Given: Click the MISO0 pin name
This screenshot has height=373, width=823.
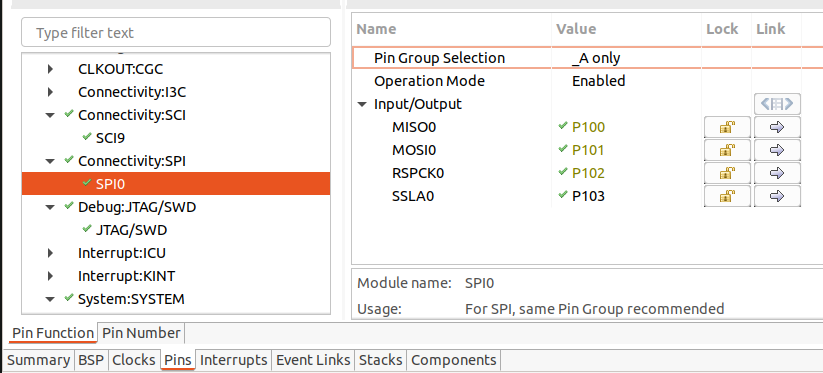Looking at the screenshot, I should pos(414,127).
